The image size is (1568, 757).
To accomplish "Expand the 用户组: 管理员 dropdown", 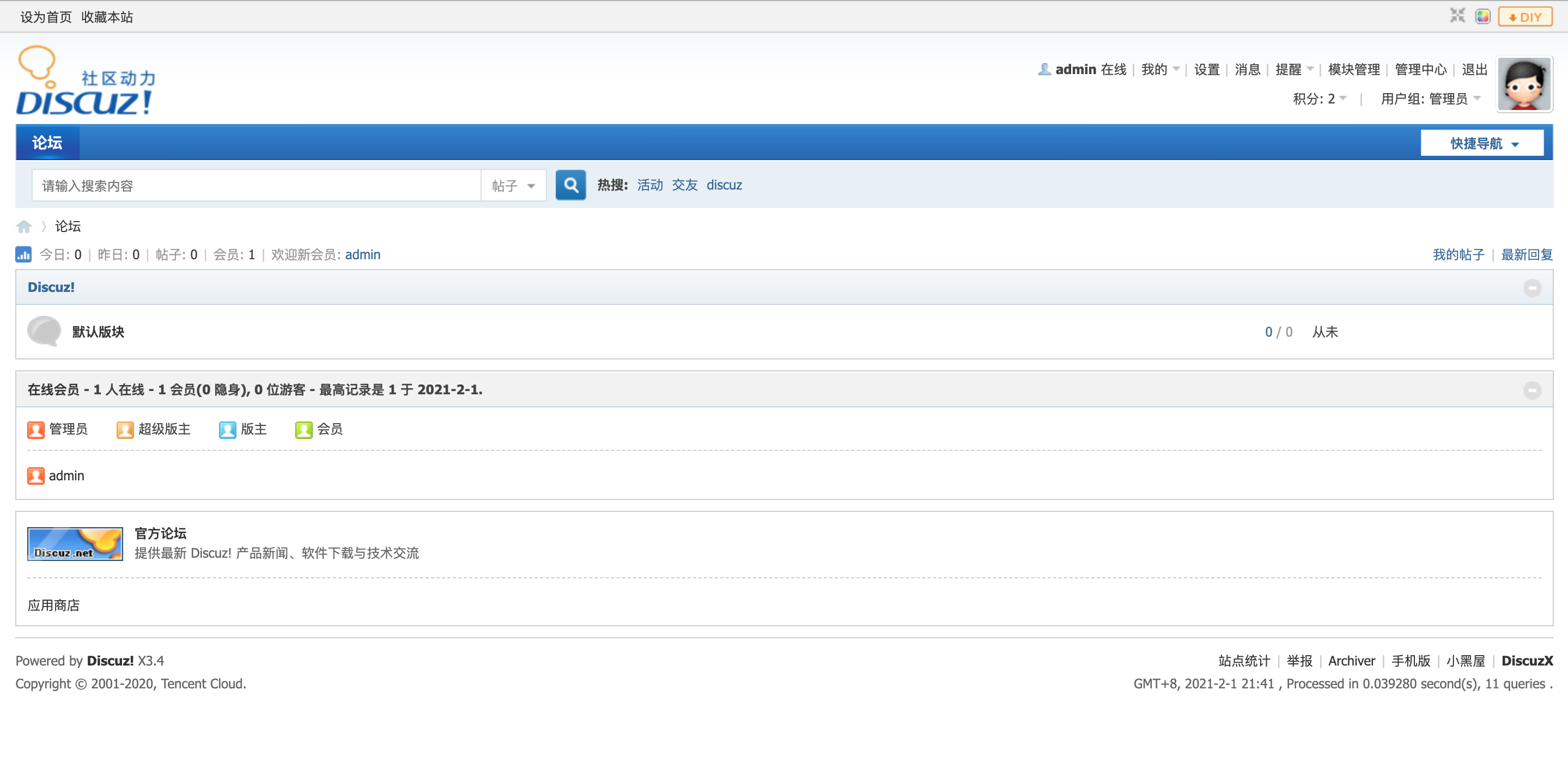I will [1431, 99].
